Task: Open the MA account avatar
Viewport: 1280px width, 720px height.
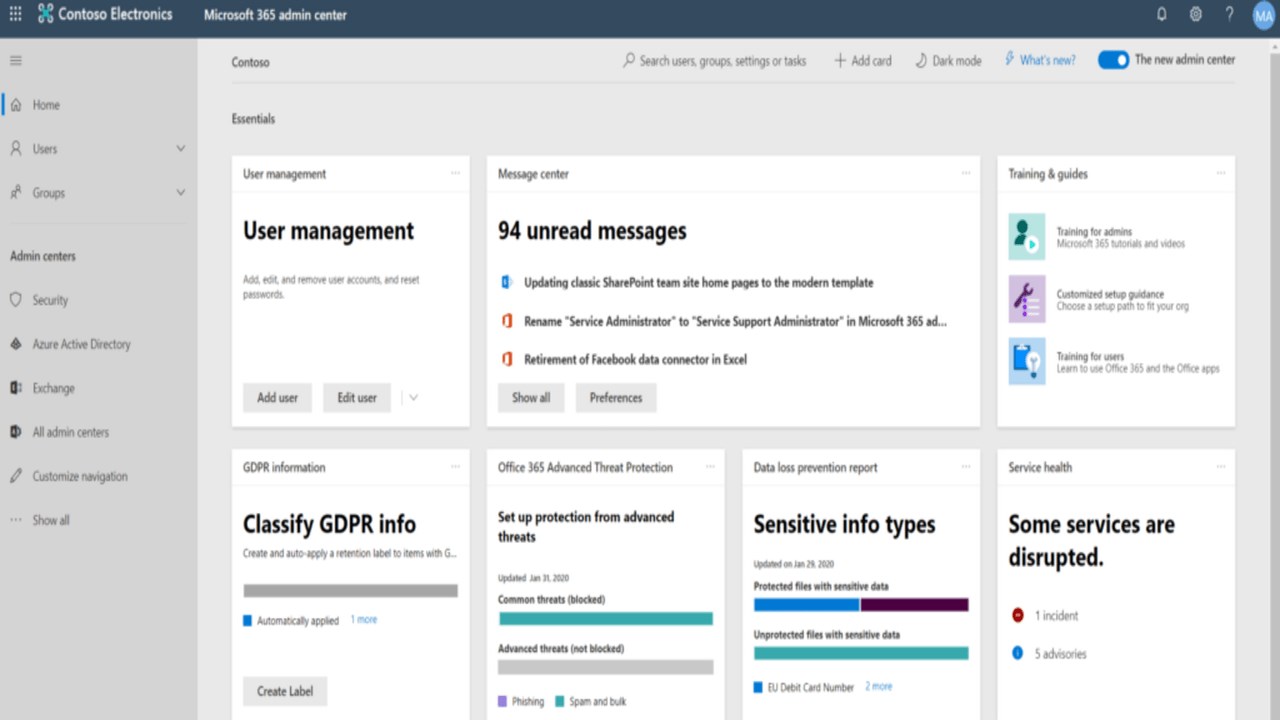Action: coord(1263,15)
